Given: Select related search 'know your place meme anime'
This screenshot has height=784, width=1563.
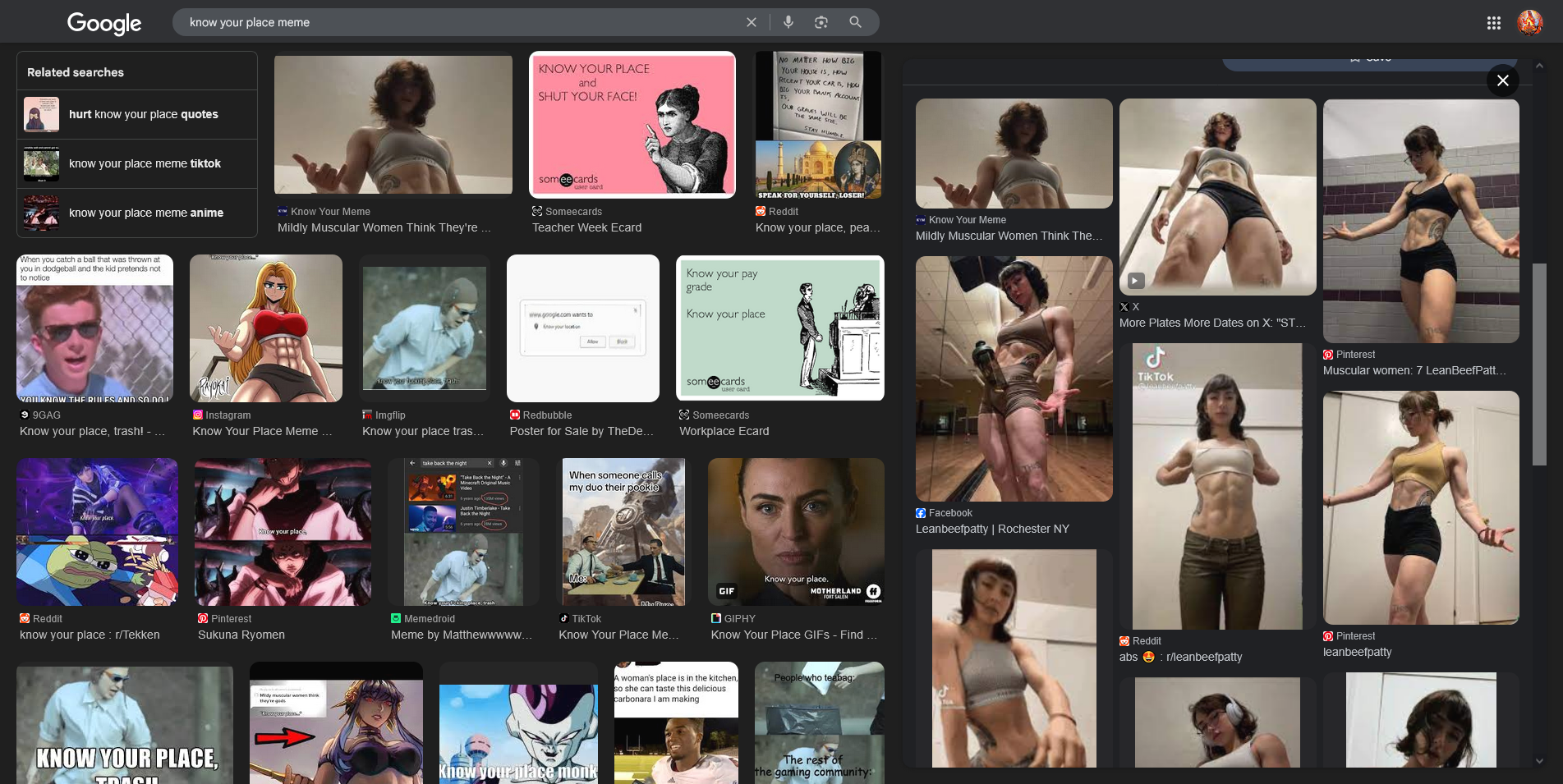Looking at the screenshot, I should pyautogui.click(x=137, y=213).
